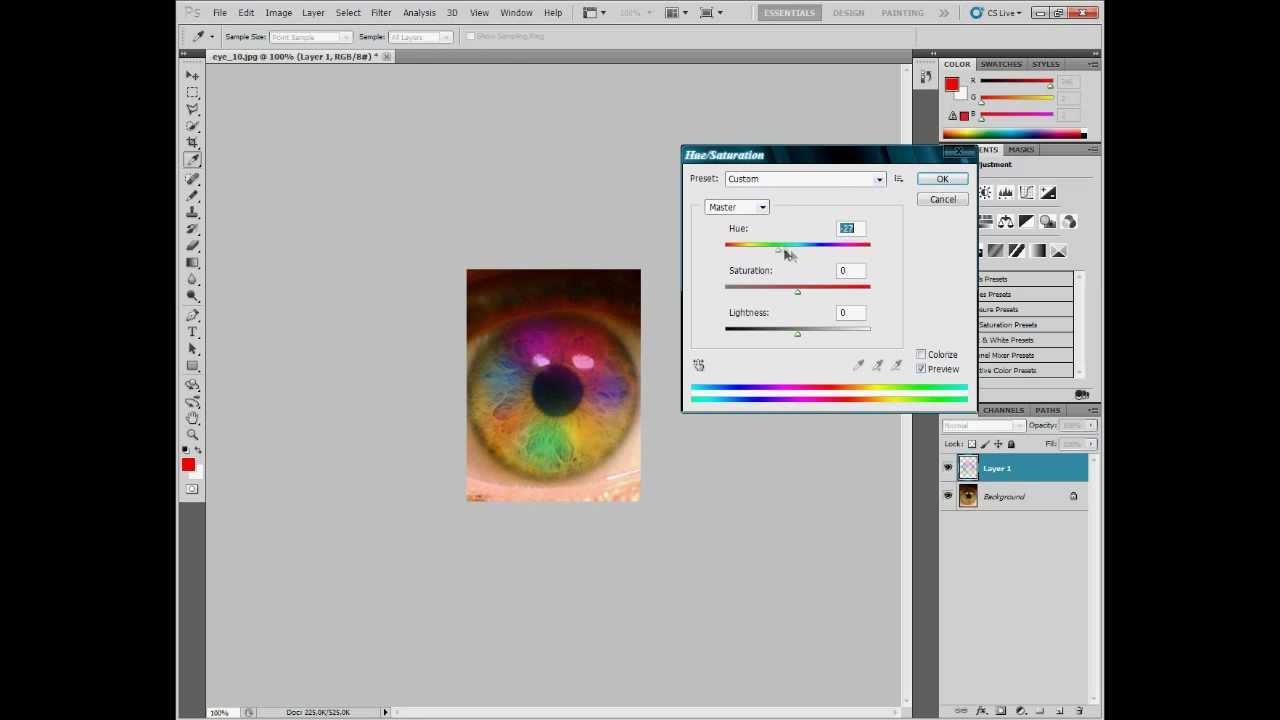1280x720 pixels.
Task: Click the Color Balance adjustment icon
Action: coord(1005,222)
